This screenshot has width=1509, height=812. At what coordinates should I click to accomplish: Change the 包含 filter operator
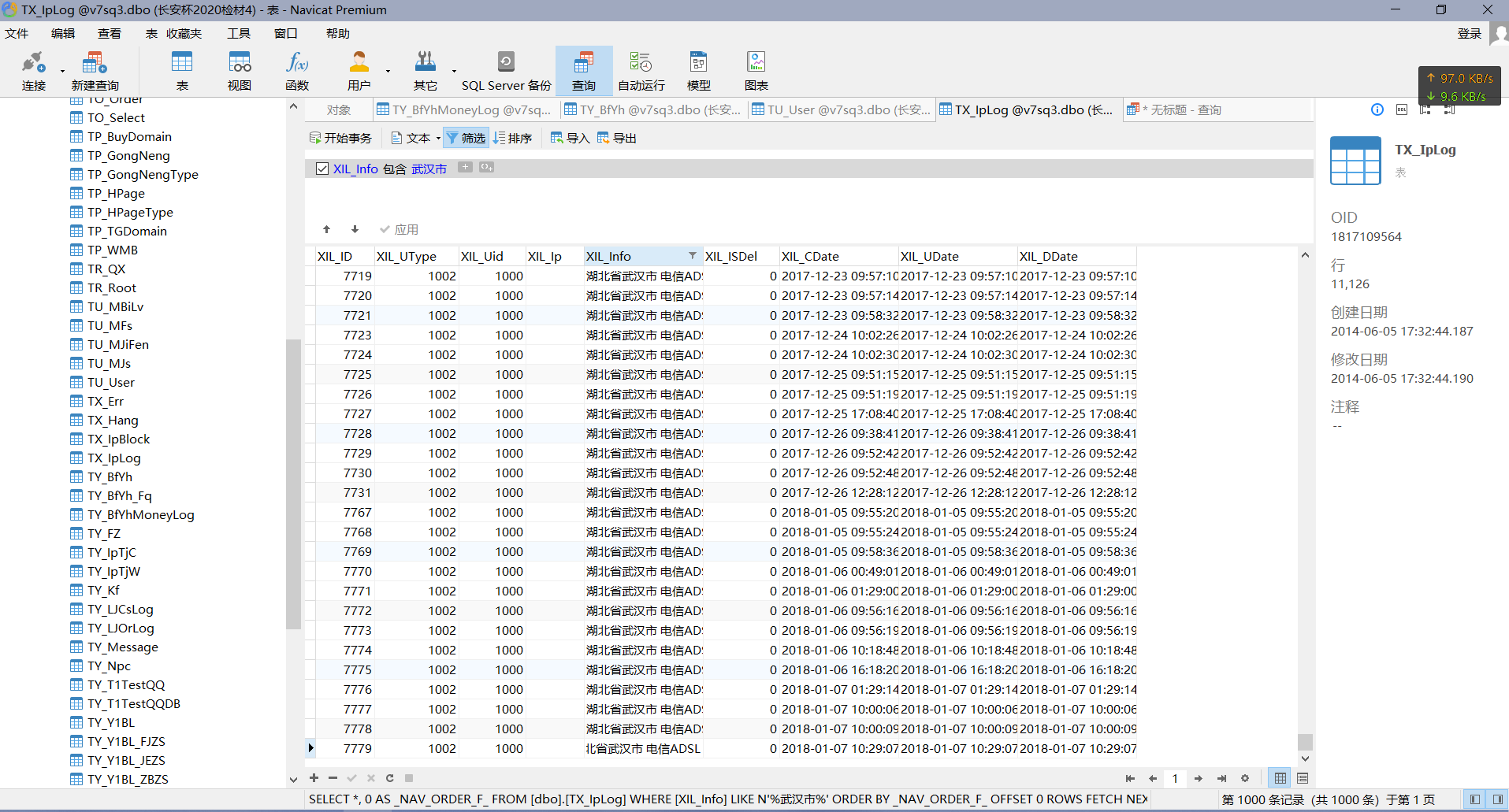click(x=395, y=169)
